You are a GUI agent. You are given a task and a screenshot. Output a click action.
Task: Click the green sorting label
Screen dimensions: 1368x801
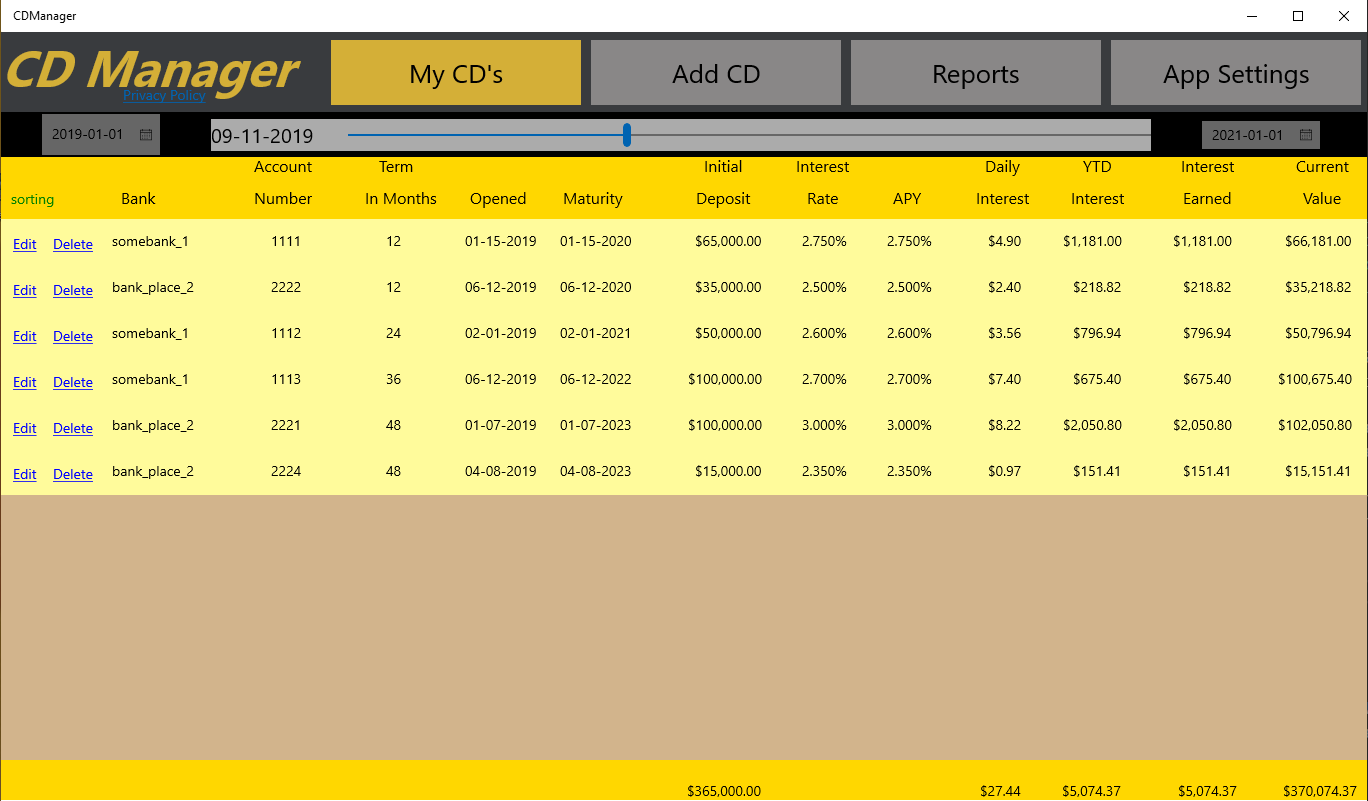point(32,199)
